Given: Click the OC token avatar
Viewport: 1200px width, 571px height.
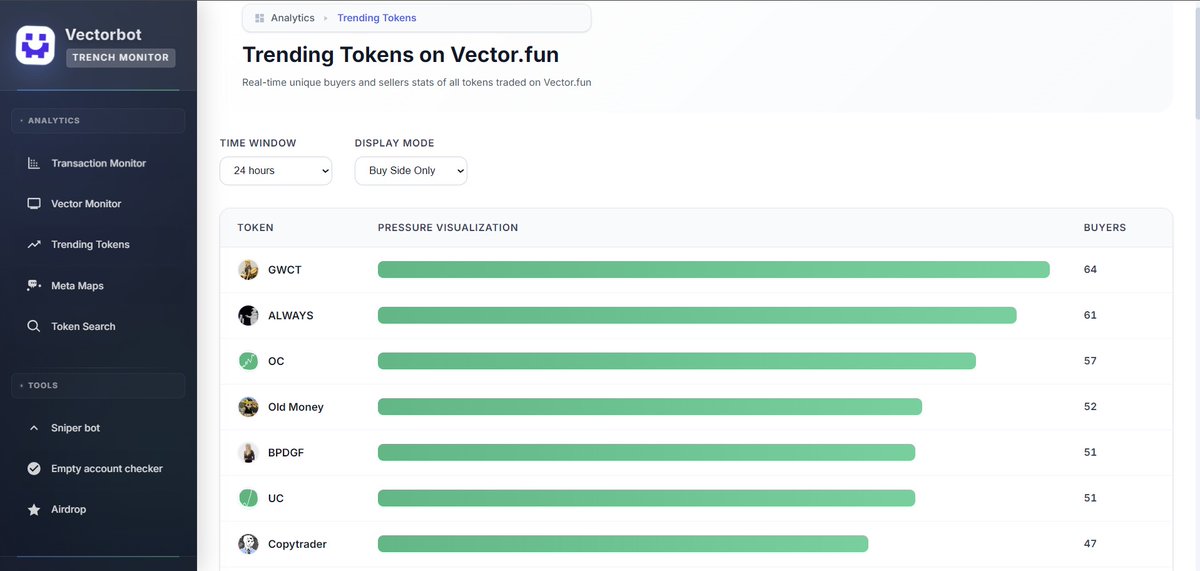Looking at the screenshot, I should coord(248,361).
